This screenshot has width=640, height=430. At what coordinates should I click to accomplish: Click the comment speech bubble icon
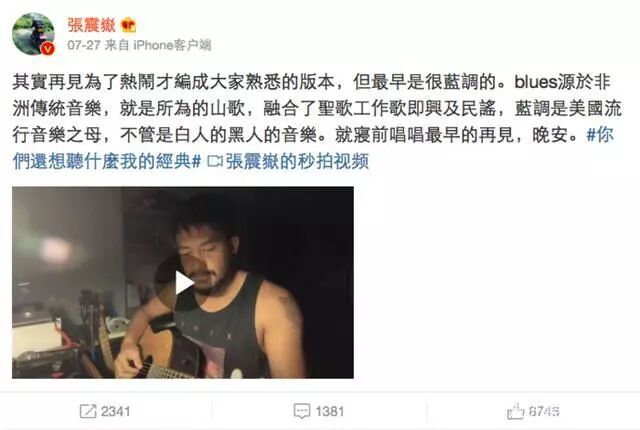point(302,411)
